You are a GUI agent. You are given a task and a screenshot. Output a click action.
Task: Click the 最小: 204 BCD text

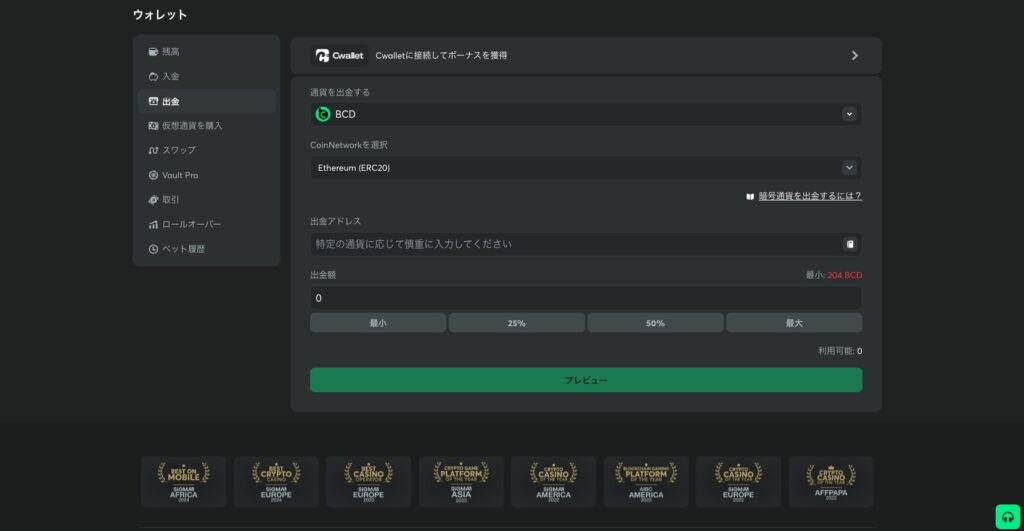[833, 275]
